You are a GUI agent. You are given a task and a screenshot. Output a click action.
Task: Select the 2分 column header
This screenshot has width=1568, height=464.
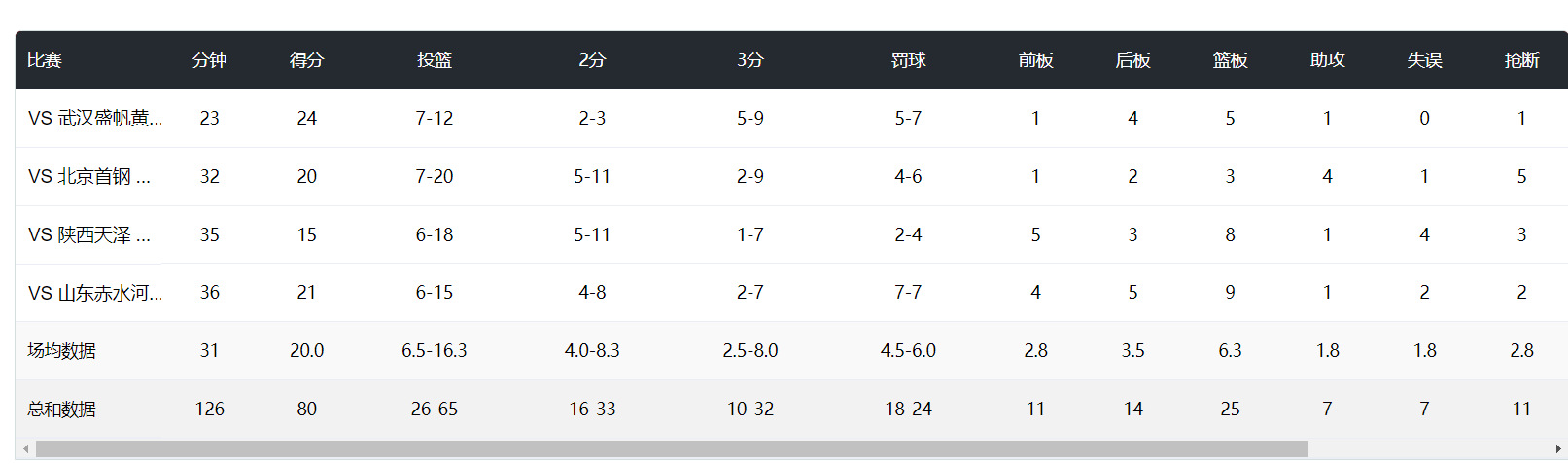tap(592, 60)
